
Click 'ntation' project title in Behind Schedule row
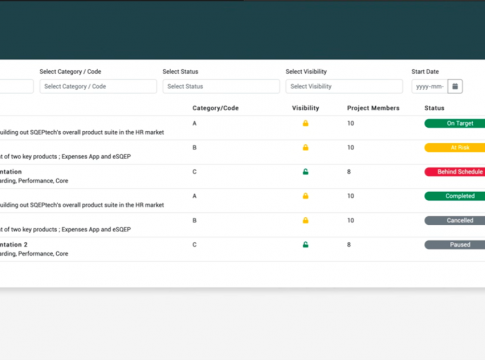11,172
